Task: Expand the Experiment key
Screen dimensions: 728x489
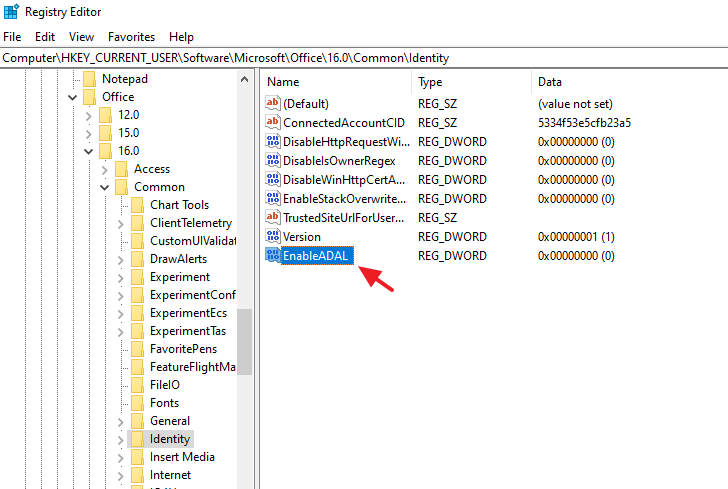Action: coord(121,278)
